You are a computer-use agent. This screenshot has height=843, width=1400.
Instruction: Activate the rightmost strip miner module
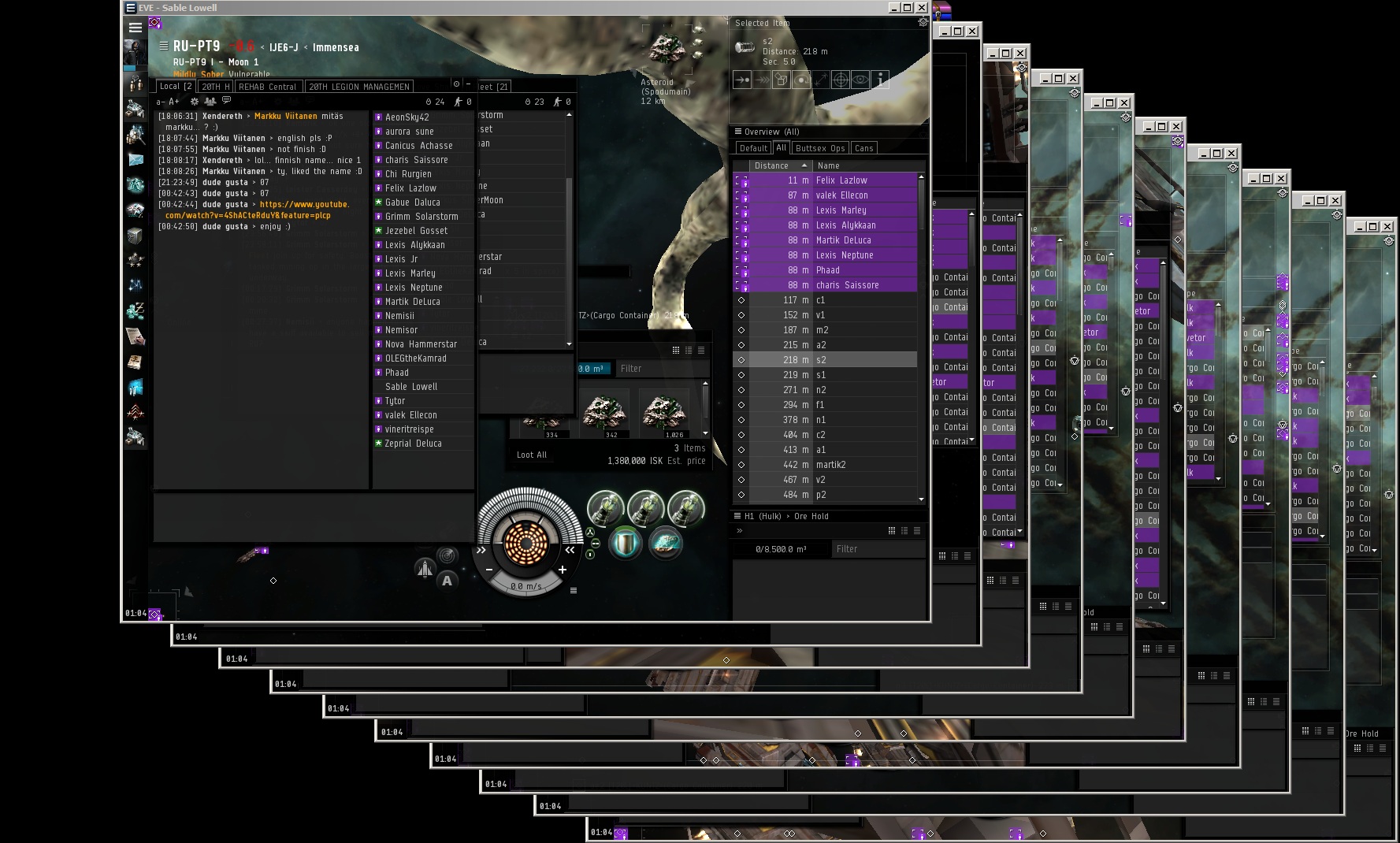[686, 508]
